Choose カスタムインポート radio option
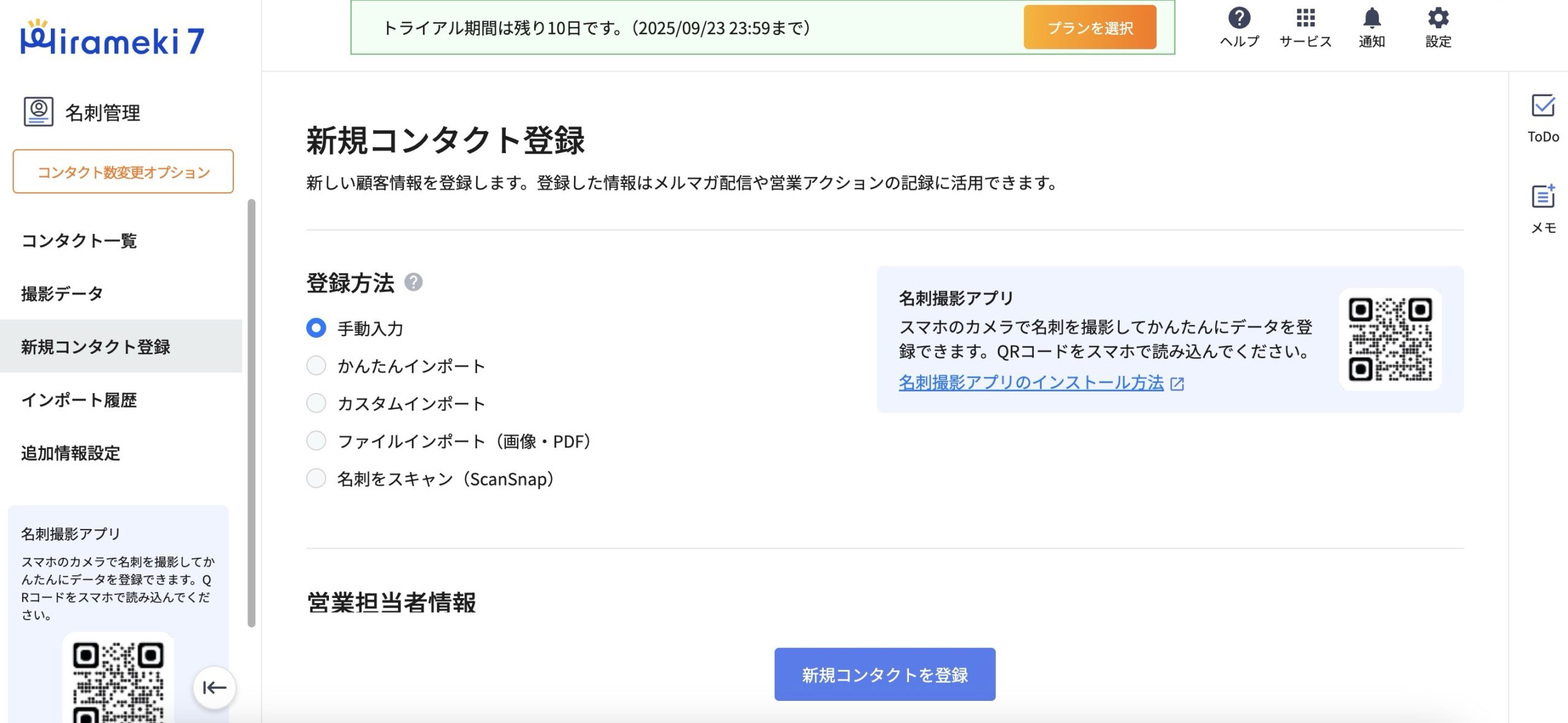The width and height of the screenshot is (1568, 723). pos(316,403)
